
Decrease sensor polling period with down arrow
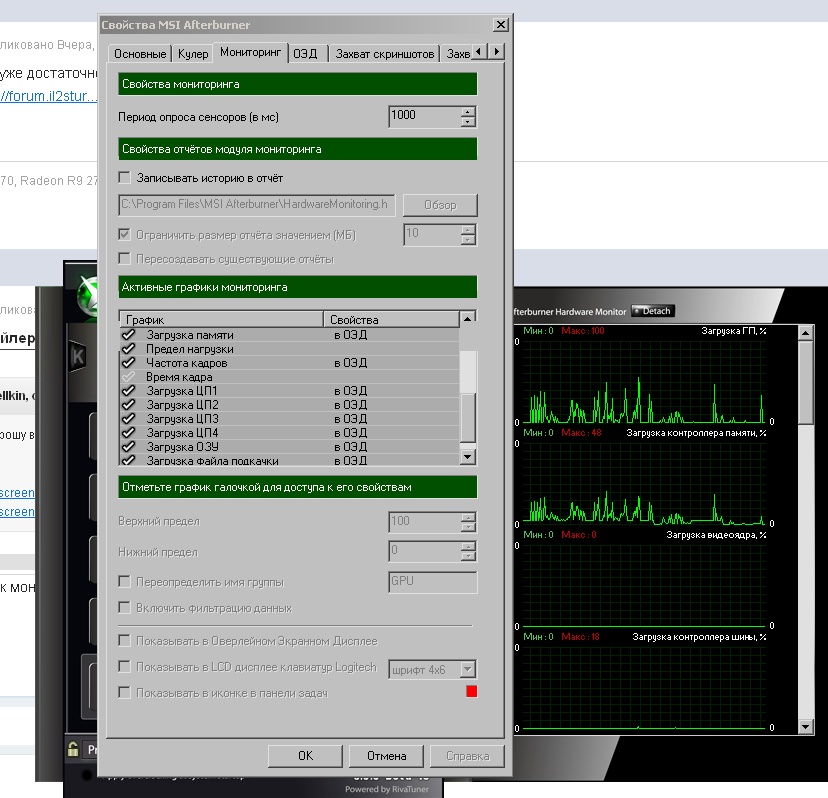(468, 122)
